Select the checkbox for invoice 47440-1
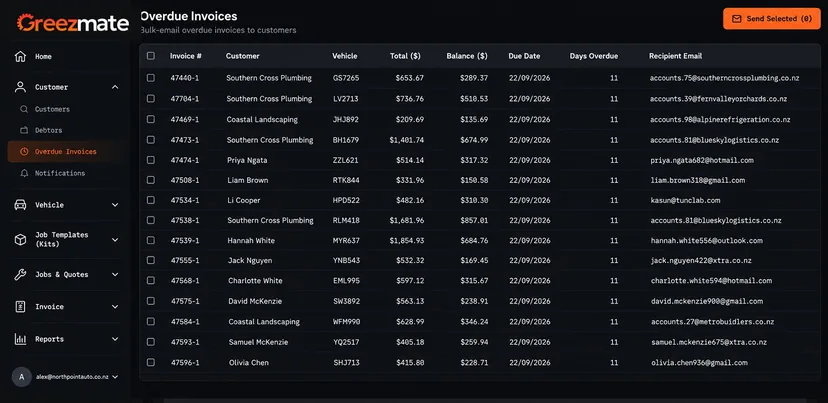This screenshot has width=828, height=403. [151, 78]
